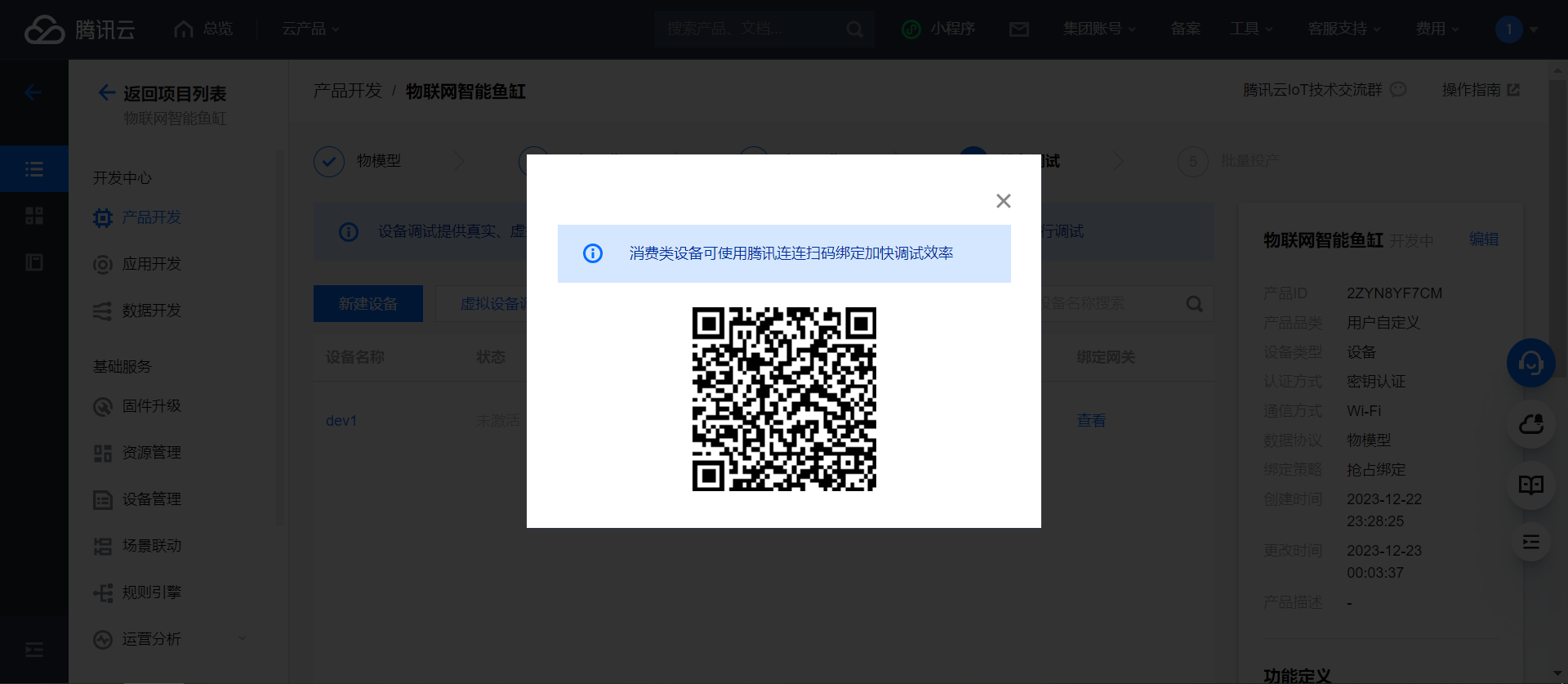Open customer service headset floating button
The height and width of the screenshot is (684, 1568).
1530,363
